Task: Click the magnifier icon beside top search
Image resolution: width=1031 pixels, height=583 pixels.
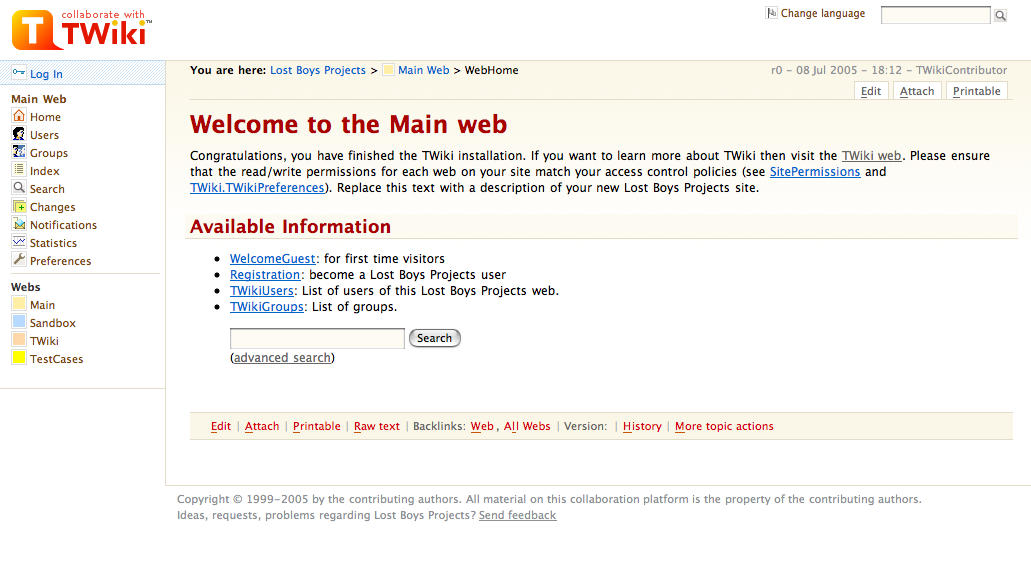Action: point(1000,15)
